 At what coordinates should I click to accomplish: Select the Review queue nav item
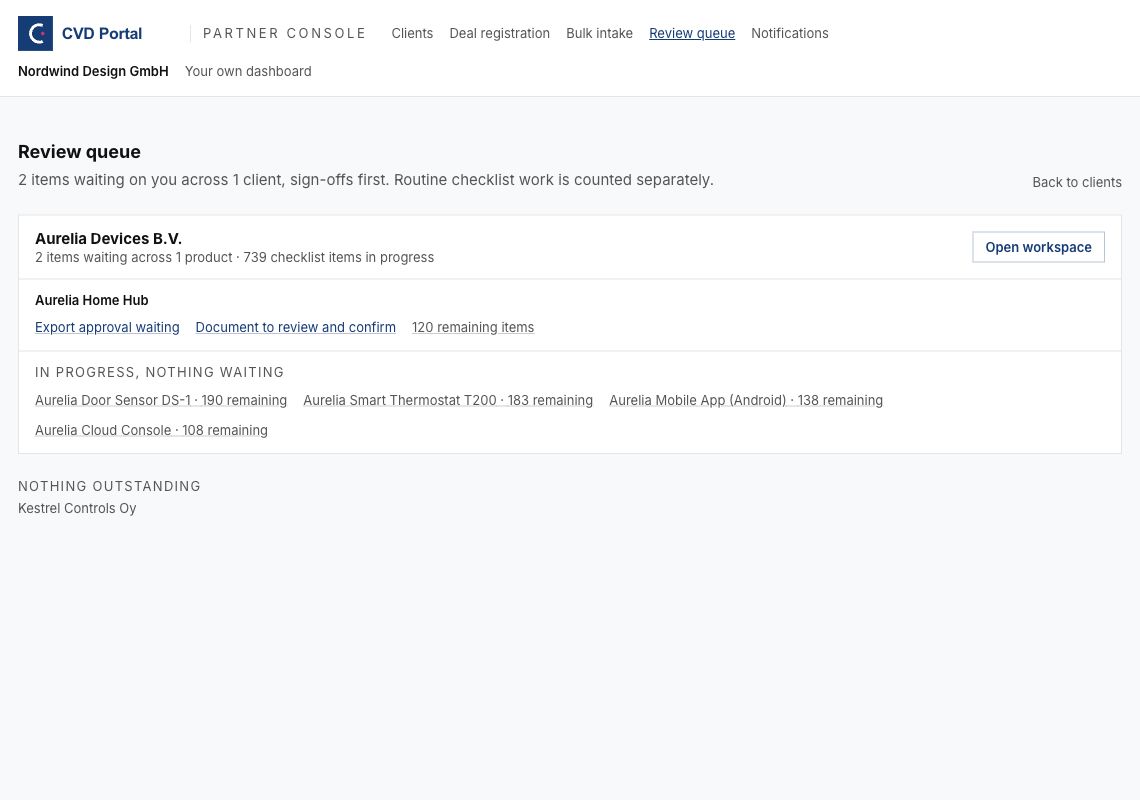692,33
